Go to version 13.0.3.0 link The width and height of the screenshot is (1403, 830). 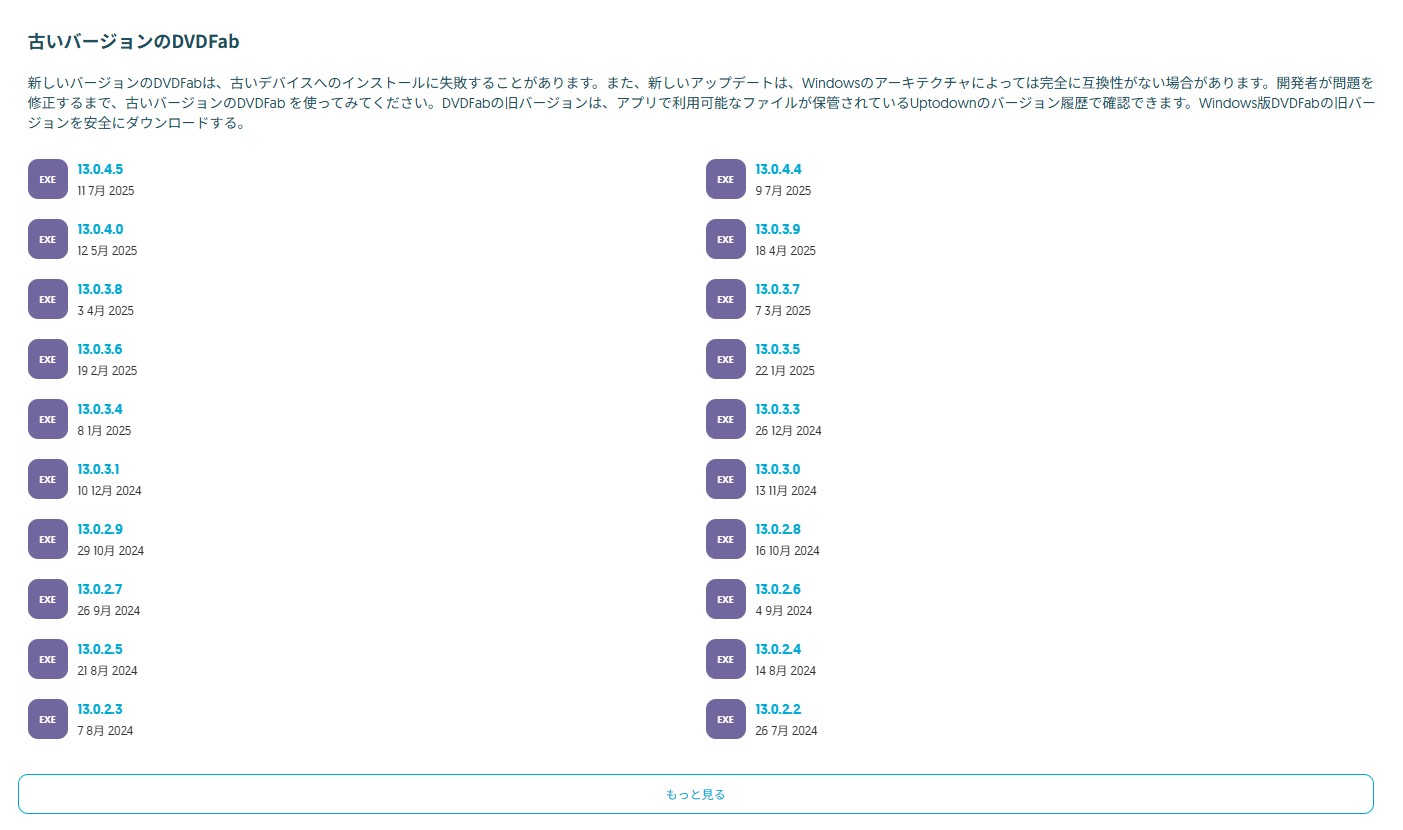coord(777,470)
